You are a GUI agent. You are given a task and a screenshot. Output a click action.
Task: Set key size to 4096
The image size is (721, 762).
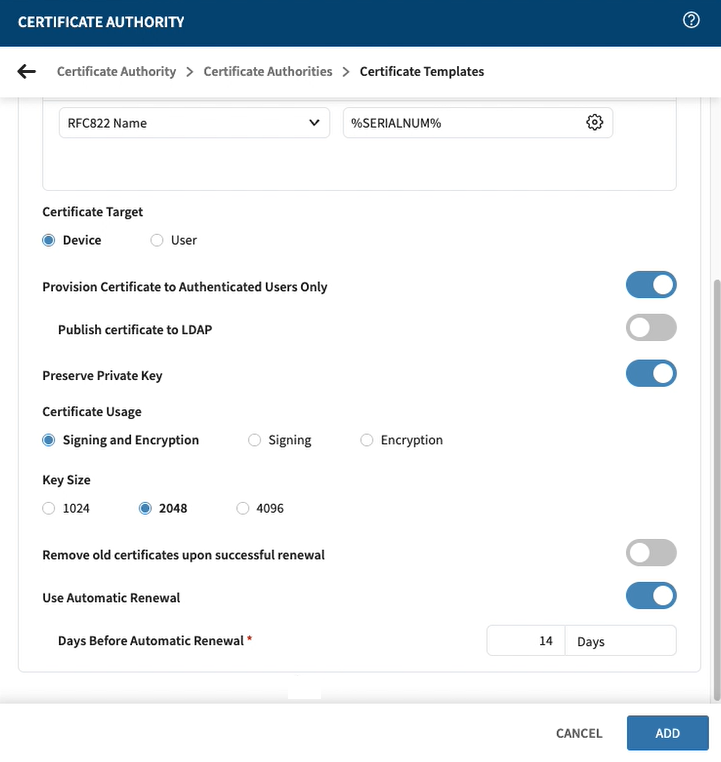pos(243,508)
